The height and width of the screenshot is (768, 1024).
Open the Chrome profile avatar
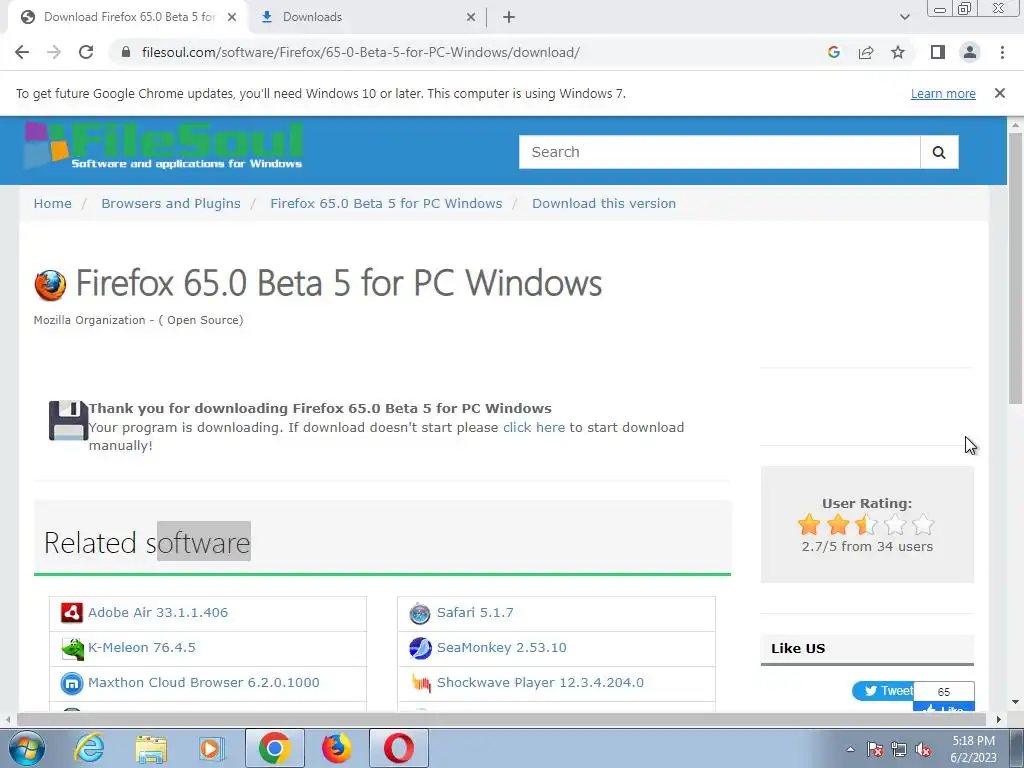[x=970, y=52]
